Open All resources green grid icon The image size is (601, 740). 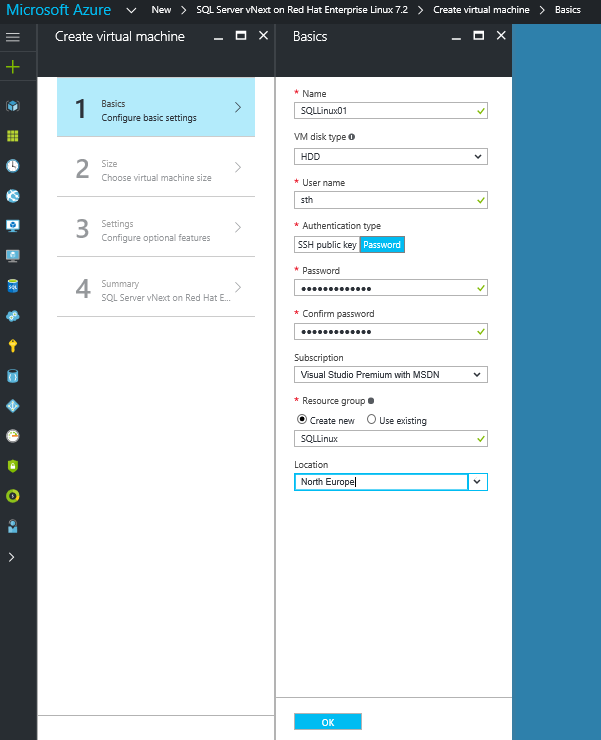point(13,136)
